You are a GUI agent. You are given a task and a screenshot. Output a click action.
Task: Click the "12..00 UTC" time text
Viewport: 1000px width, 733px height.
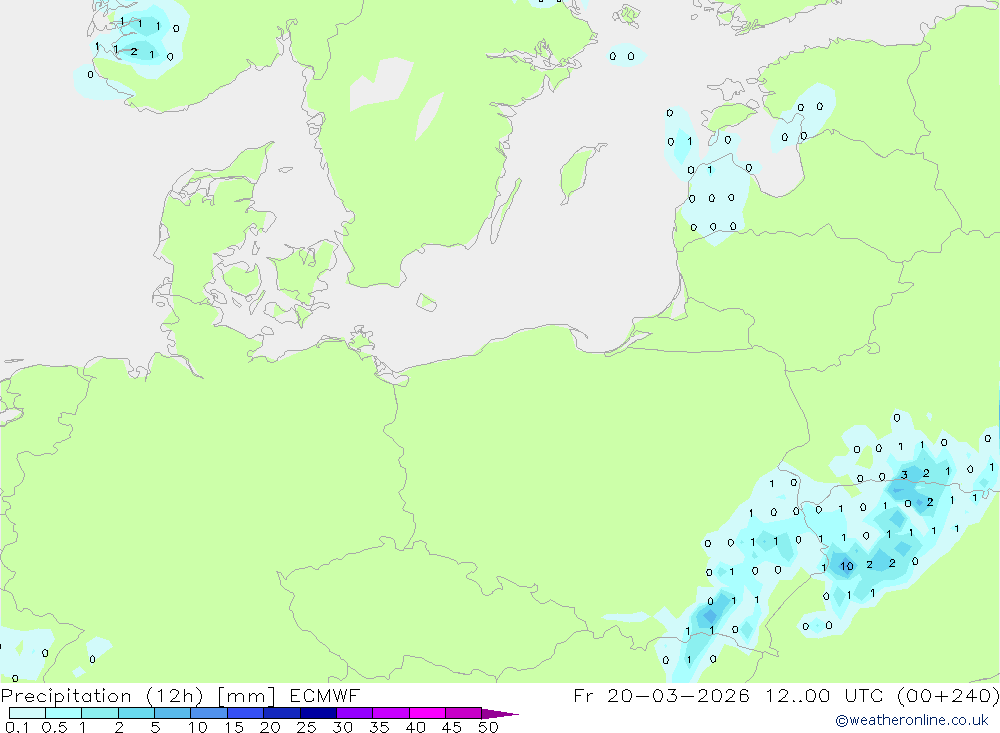click(825, 695)
